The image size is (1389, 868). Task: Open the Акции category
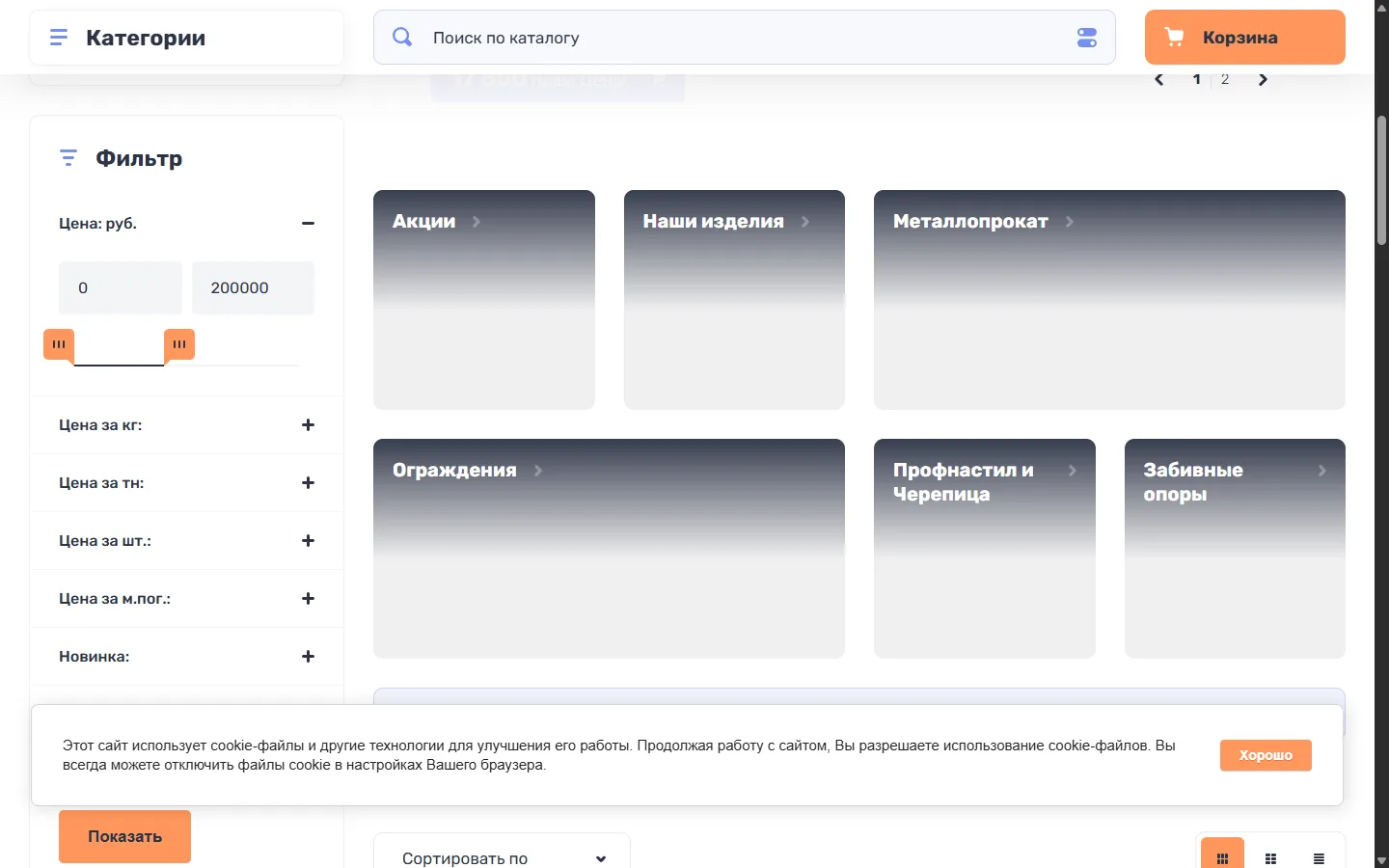coord(484,300)
